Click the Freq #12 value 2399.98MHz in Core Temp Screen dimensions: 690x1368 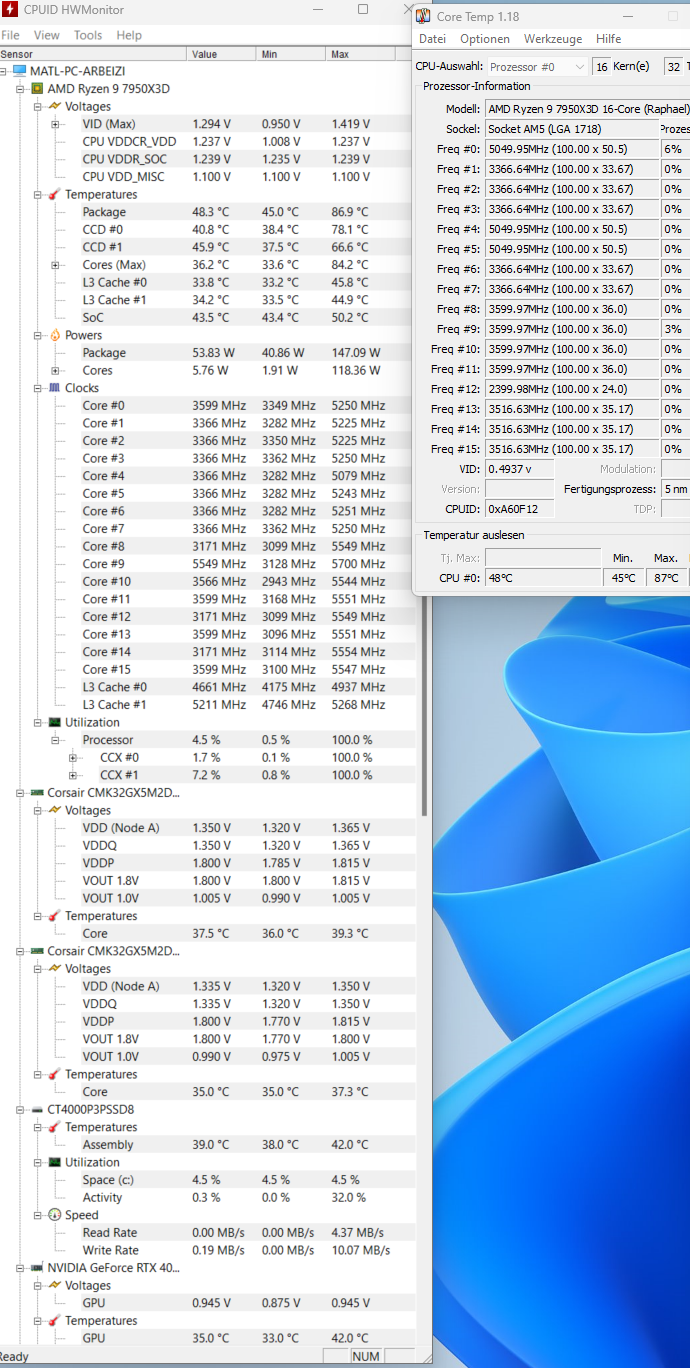(x=571, y=389)
